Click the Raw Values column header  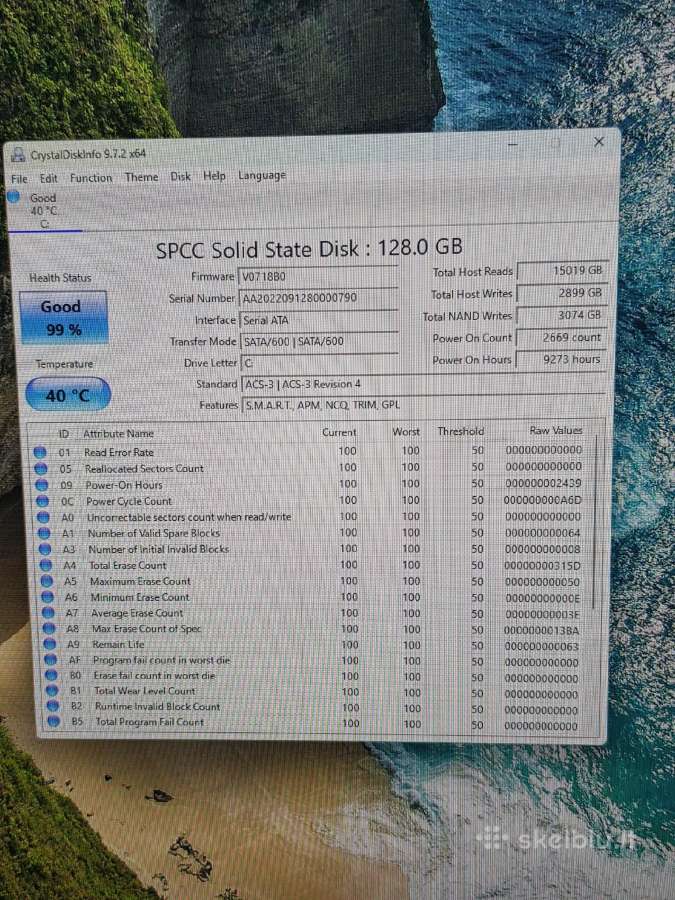click(x=555, y=430)
